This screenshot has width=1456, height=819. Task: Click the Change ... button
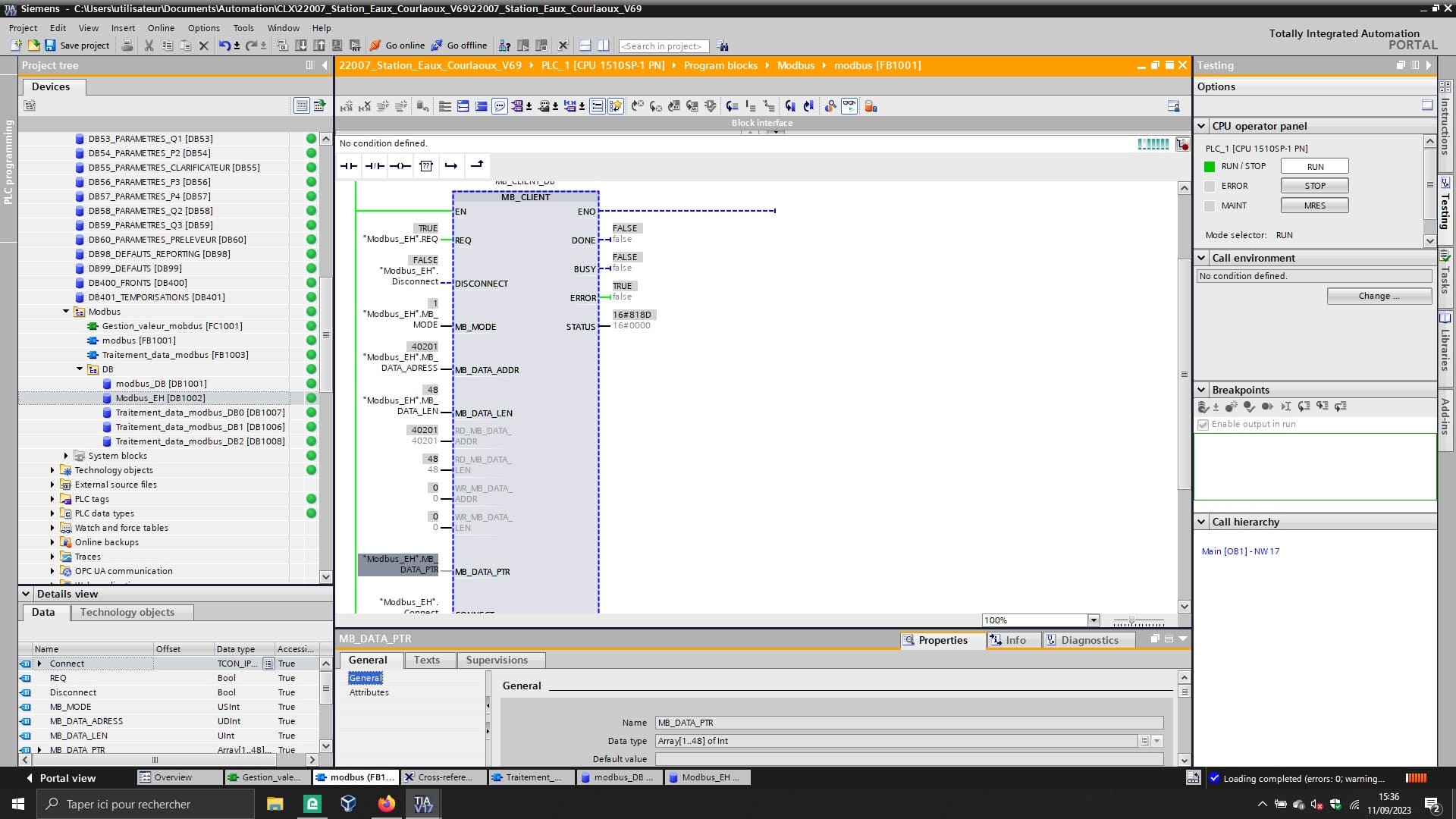(1379, 296)
